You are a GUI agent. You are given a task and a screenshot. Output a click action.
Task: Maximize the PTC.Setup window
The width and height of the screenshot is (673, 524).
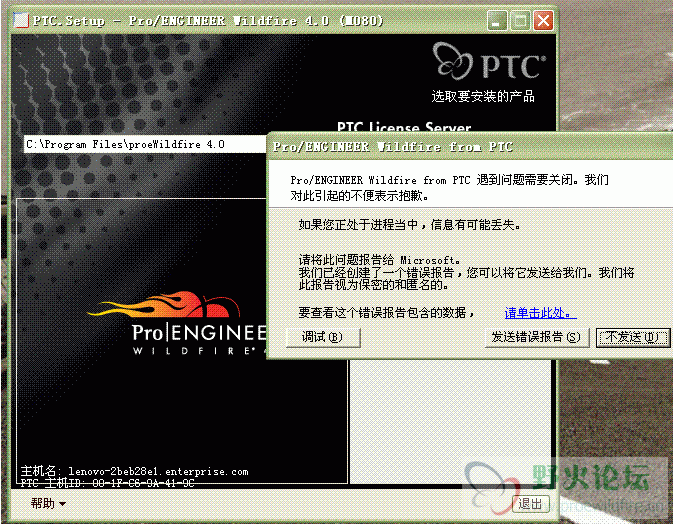[x=520, y=21]
